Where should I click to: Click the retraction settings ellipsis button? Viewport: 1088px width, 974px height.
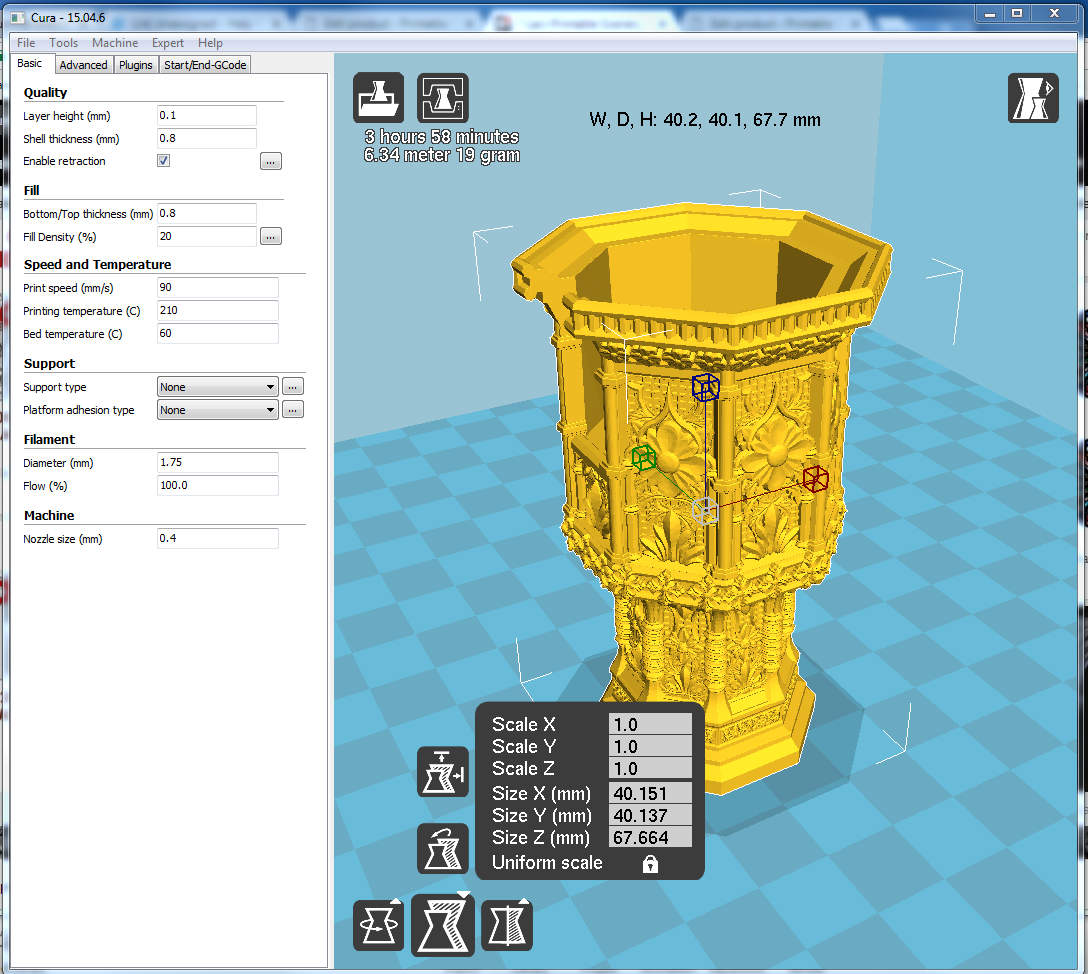(x=271, y=161)
